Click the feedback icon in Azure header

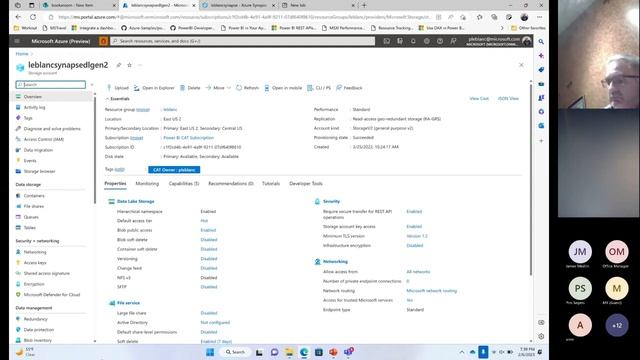453,41
